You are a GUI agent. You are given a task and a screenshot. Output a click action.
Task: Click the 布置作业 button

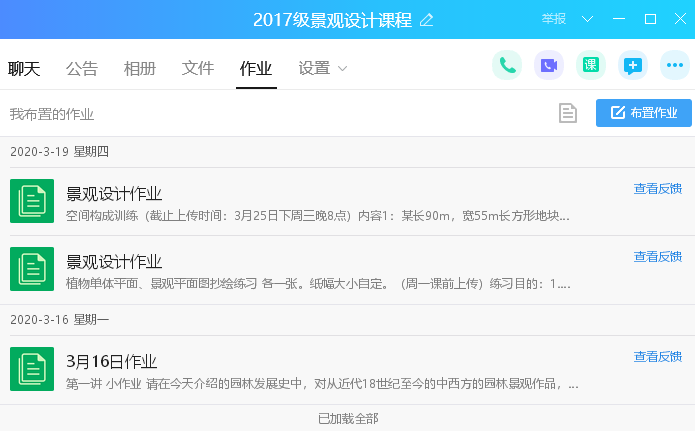coord(644,113)
